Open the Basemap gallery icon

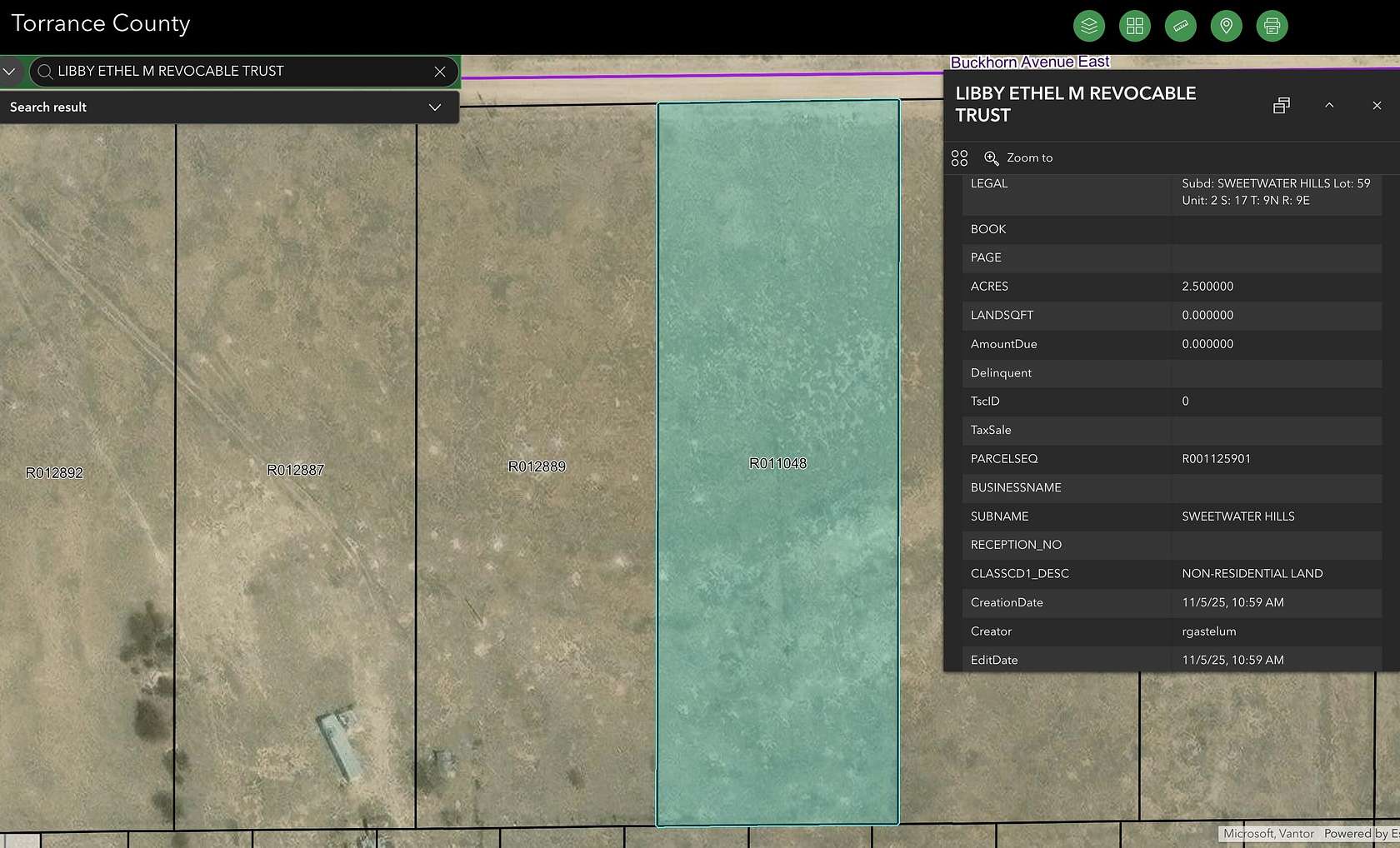pos(1134,26)
